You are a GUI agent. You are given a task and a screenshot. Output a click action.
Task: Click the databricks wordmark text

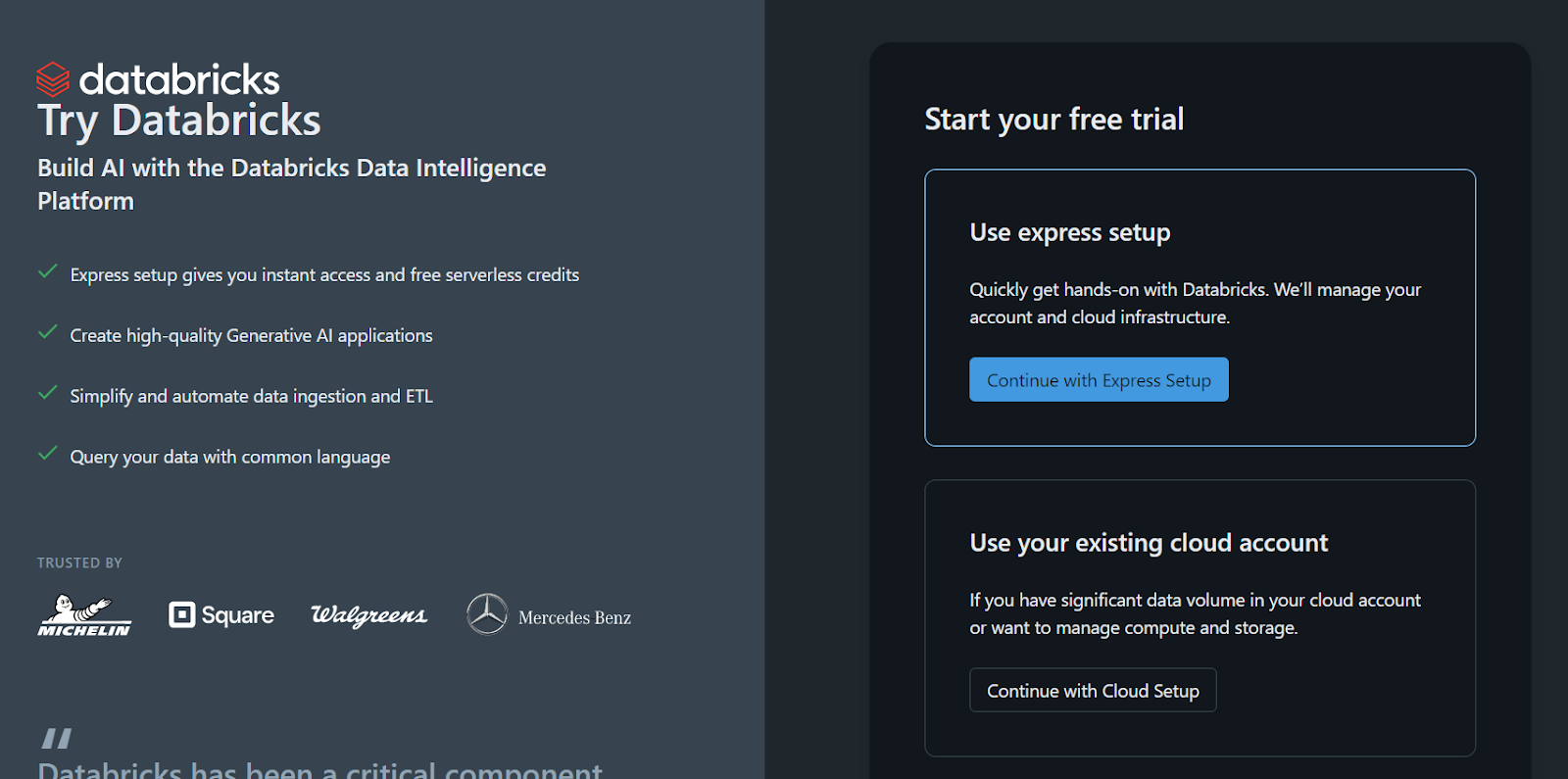(179, 79)
